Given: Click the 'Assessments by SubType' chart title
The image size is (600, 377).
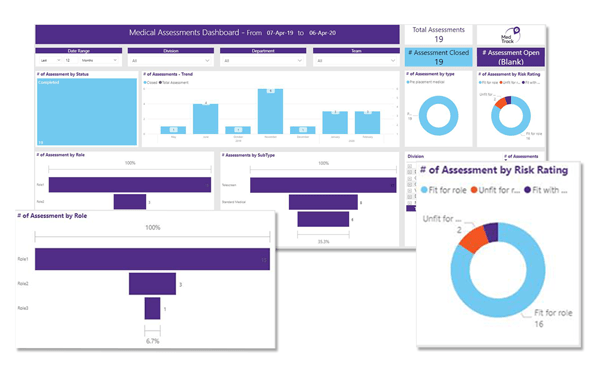Looking at the screenshot, I should pyautogui.click(x=248, y=155).
